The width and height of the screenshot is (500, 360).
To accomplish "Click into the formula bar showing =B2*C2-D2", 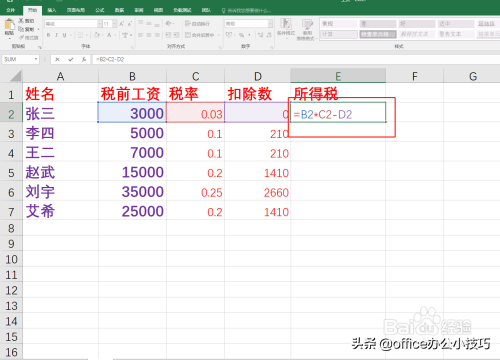I will 296,59.
